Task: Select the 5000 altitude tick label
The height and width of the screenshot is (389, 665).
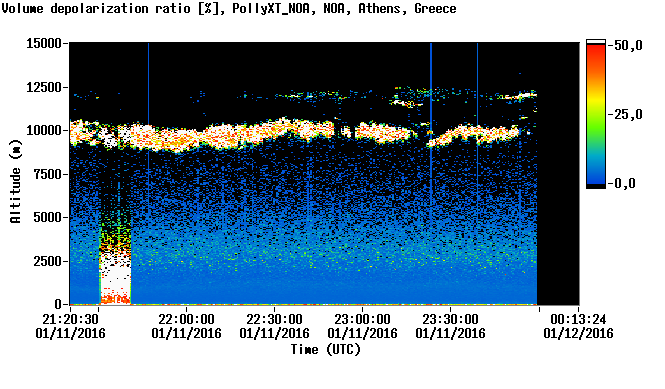Action: click(48, 218)
